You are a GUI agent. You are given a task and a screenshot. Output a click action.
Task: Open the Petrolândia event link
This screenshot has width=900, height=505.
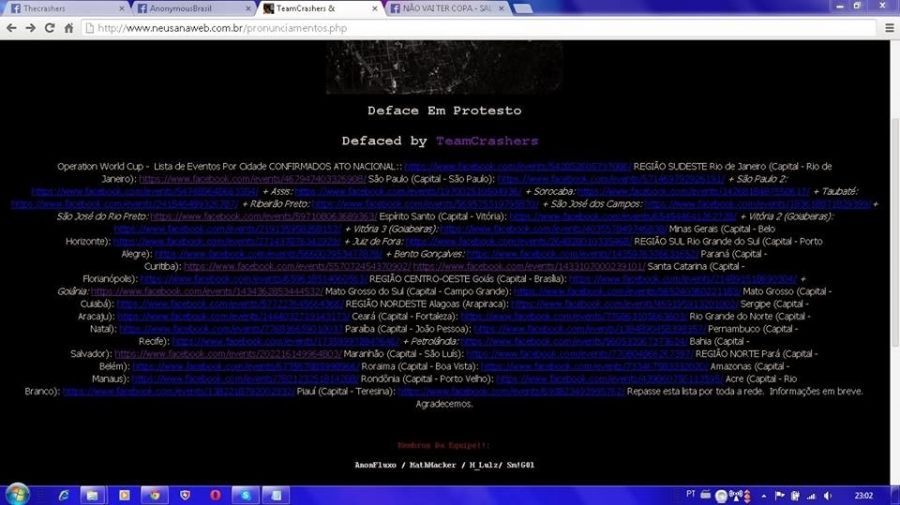[x=574, y=341]
